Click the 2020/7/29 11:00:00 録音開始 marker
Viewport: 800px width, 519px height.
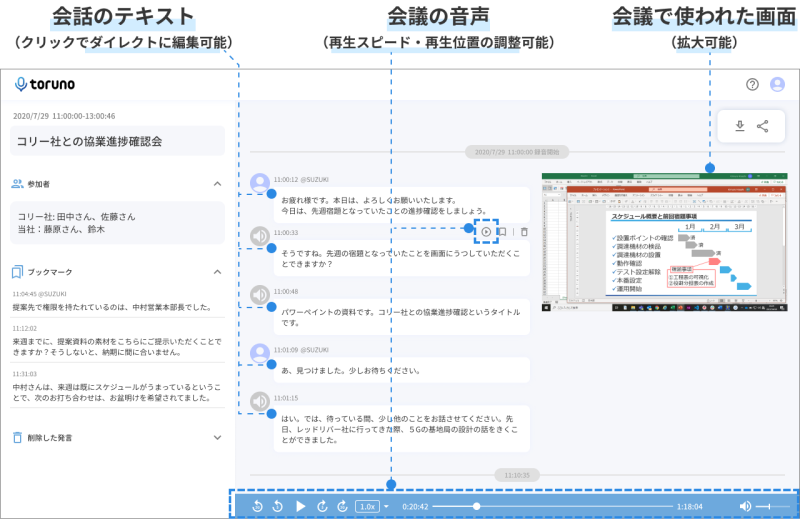coord(517,152)
